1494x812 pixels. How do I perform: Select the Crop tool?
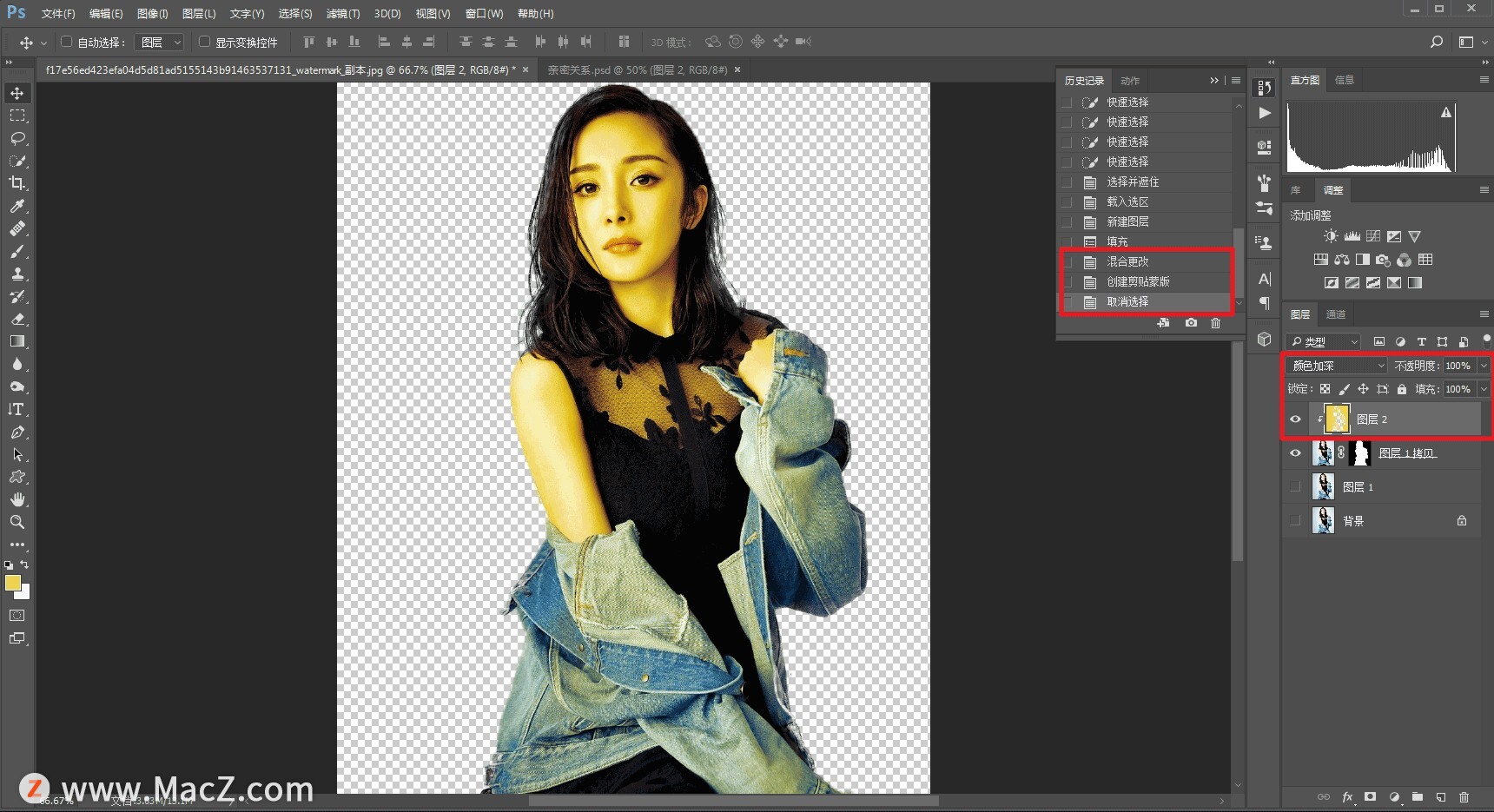17,183
